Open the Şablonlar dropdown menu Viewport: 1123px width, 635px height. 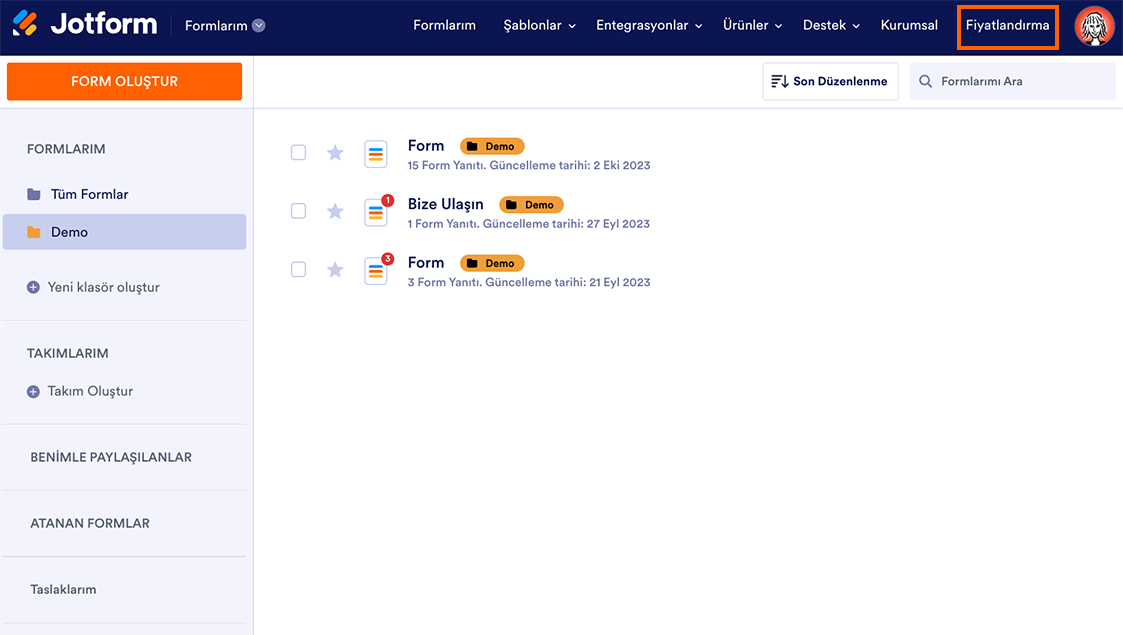click(x=539, y=26)
